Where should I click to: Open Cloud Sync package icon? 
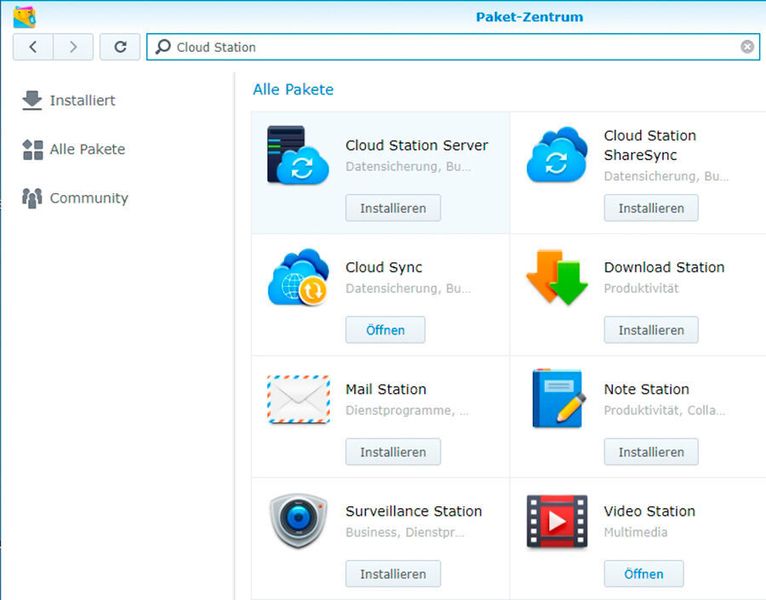click(x=298, y=277)
